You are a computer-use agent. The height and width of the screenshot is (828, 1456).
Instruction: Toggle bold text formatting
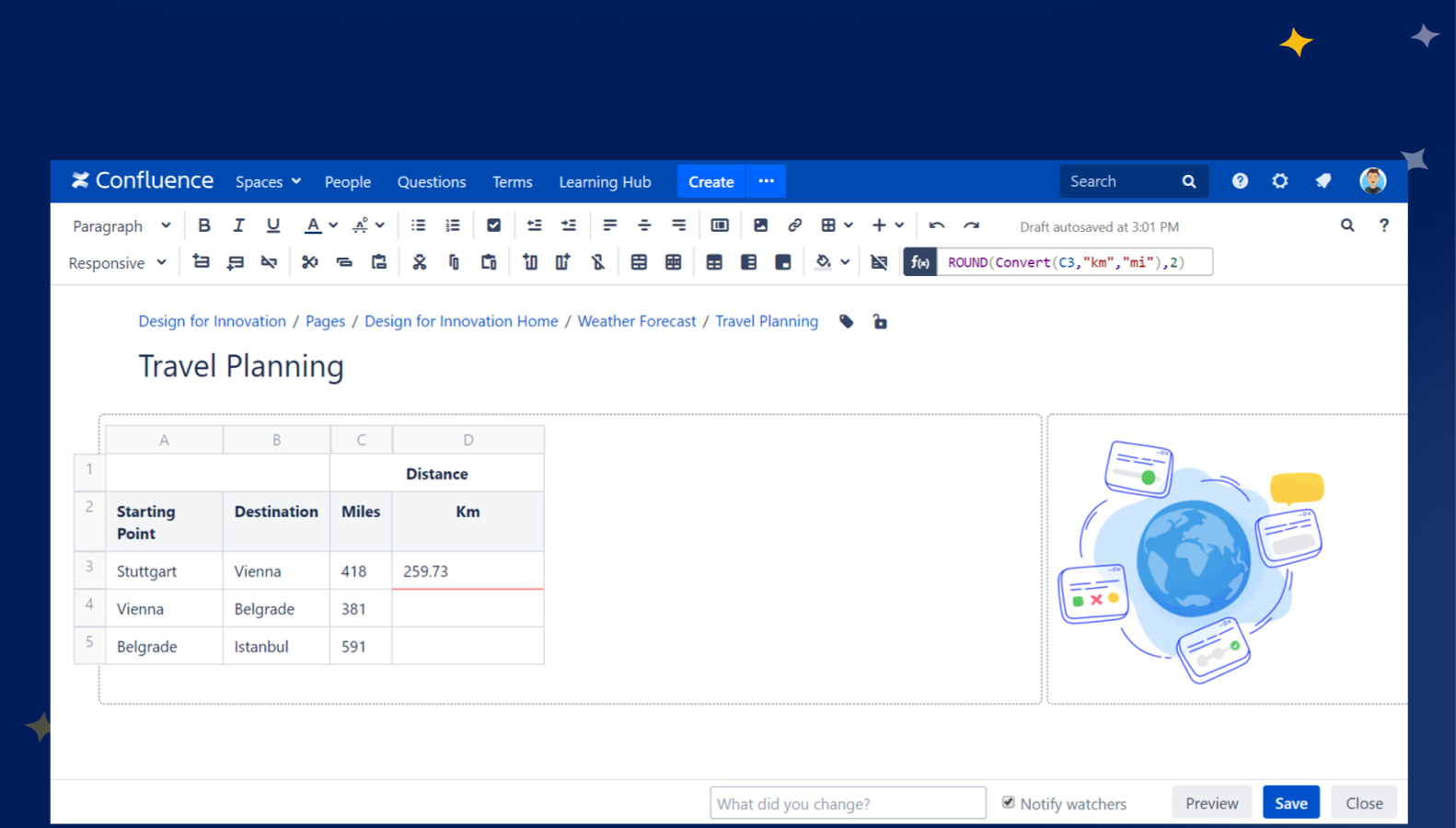(204, 225)
